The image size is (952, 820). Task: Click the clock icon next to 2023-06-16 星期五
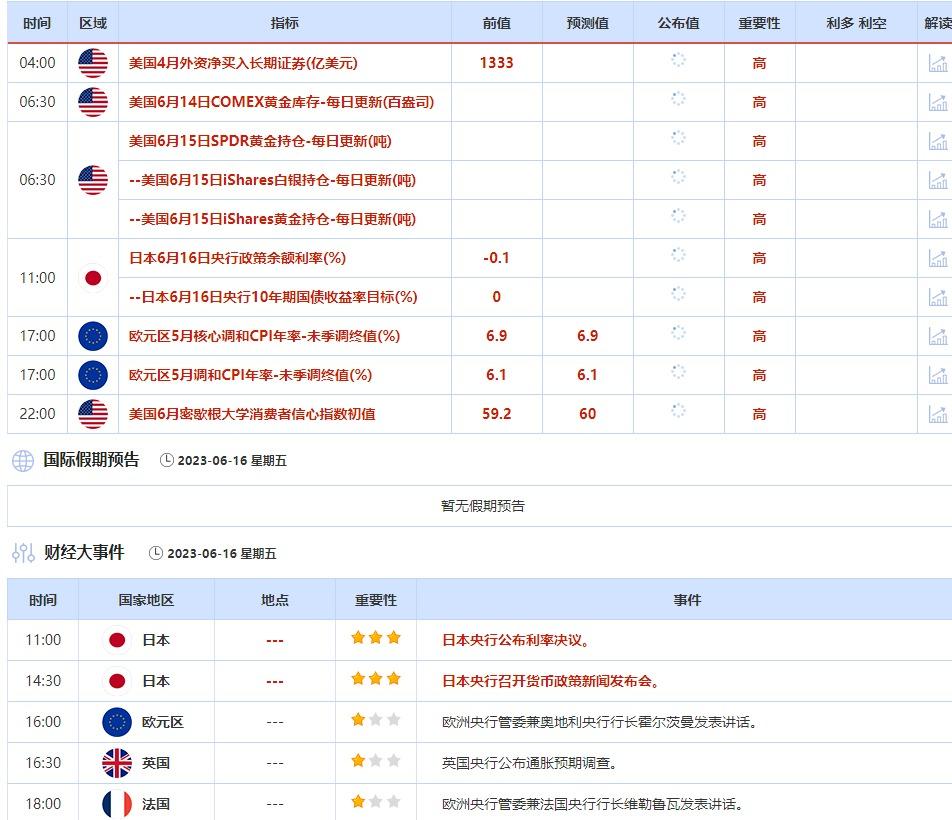[x=165, y=458]
